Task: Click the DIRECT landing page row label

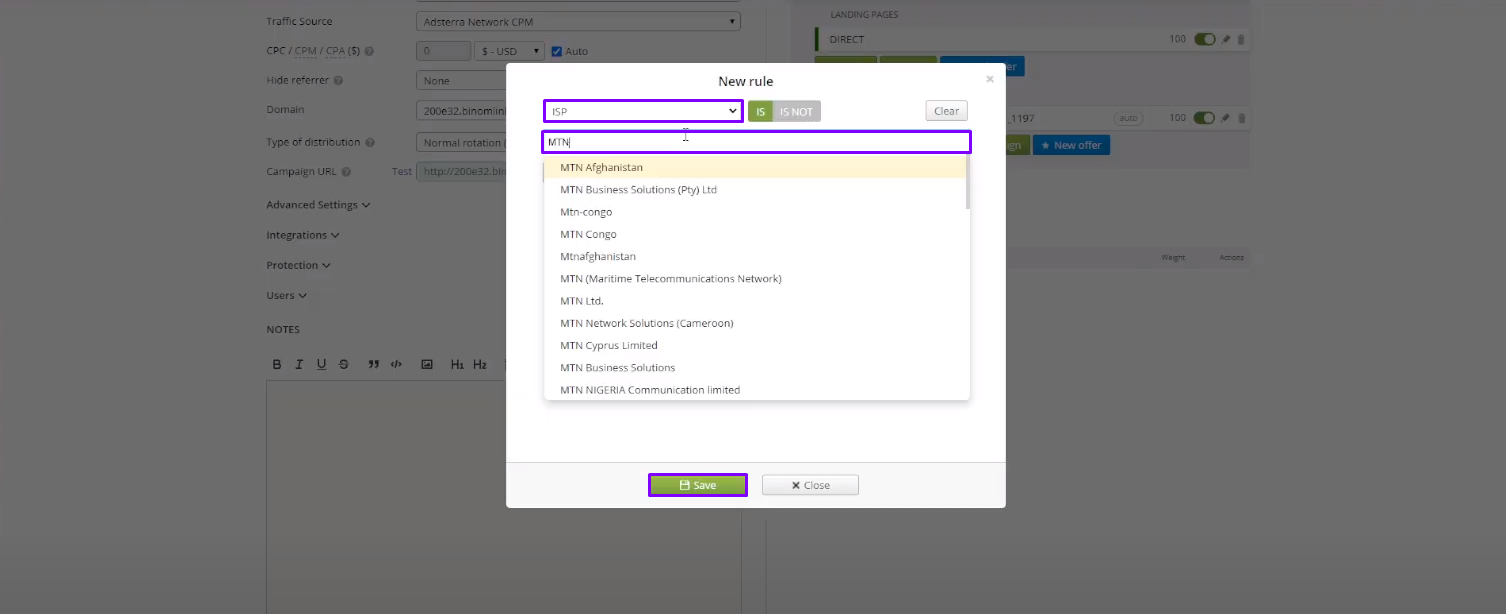Action: [846, 39]
